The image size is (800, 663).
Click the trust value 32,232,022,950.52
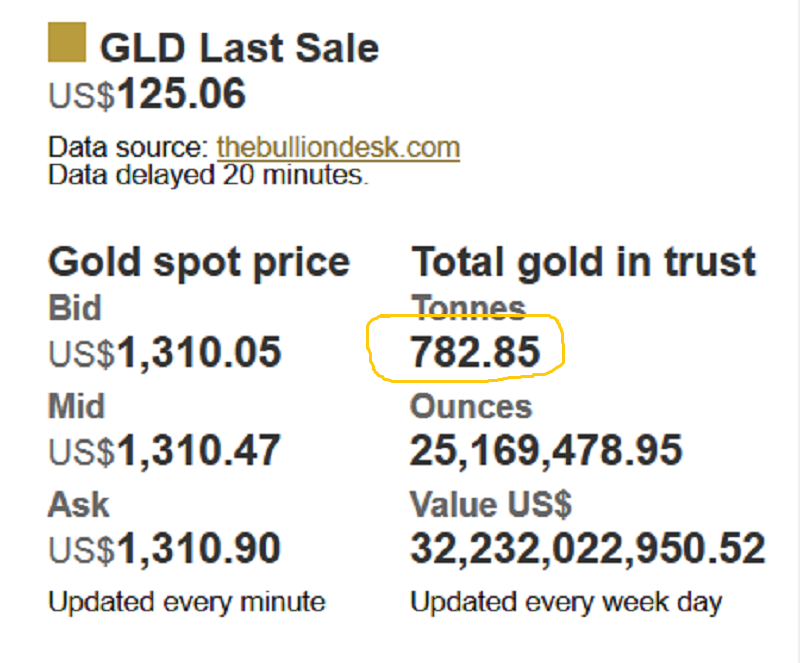point(588,549)
